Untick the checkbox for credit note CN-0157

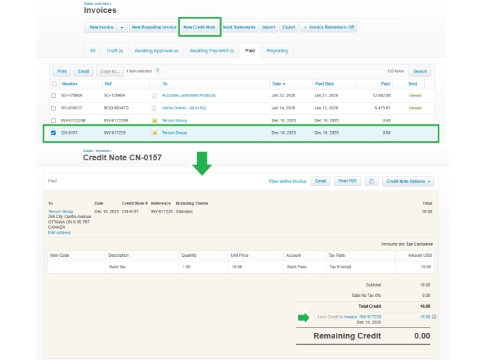point(53,133)
